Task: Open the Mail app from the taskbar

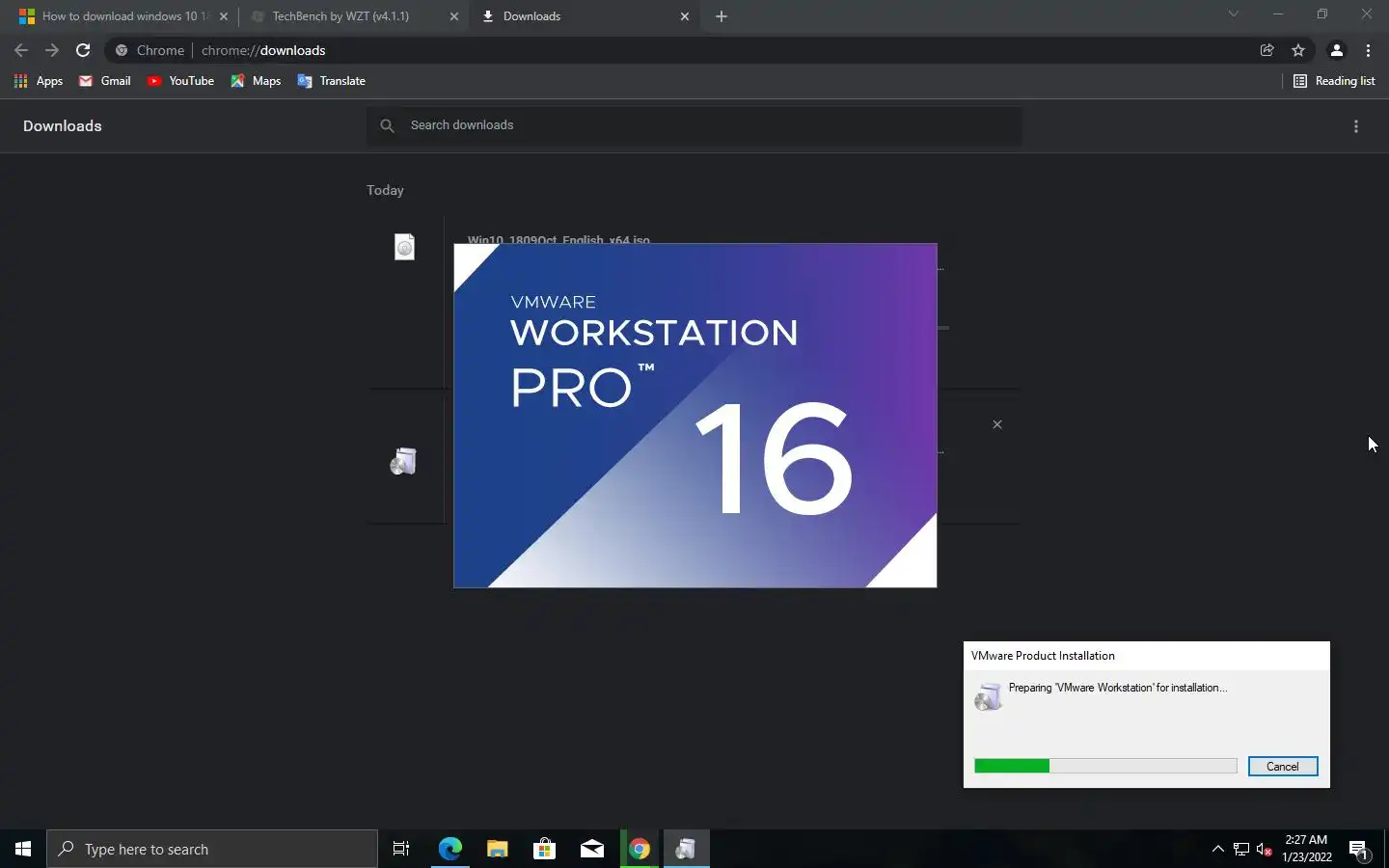Action: pos(591,849)
